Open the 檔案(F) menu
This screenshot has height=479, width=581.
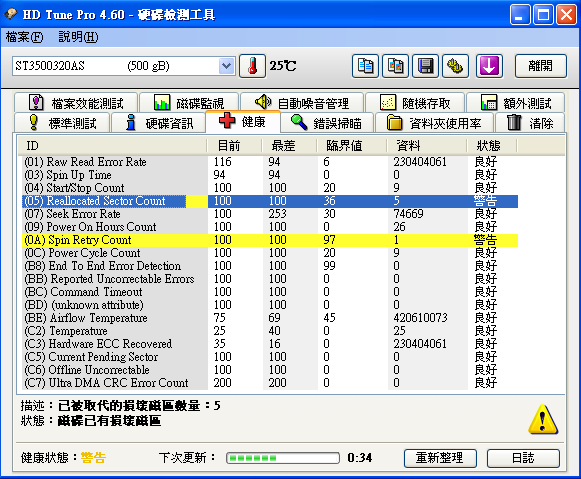24,37
